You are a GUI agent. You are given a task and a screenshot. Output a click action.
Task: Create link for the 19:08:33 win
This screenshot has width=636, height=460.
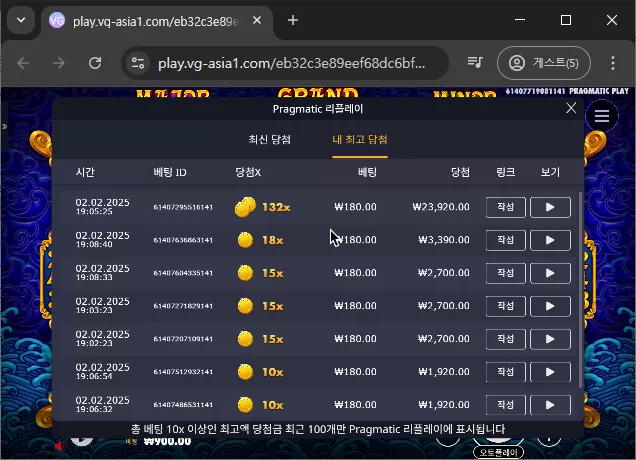506,273
